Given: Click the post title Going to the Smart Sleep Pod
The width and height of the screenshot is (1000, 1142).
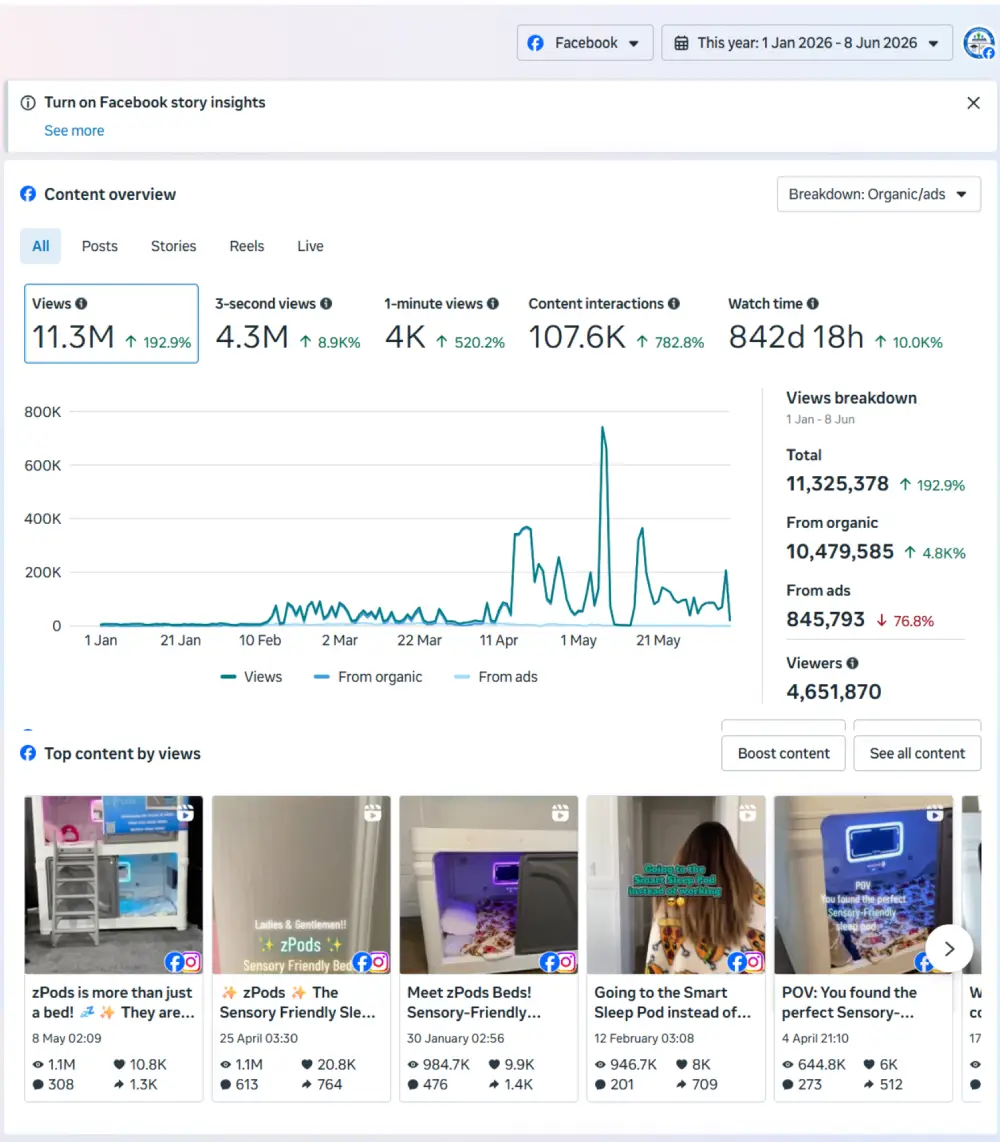Looking at the screenshot, I should coord(672,1002).
